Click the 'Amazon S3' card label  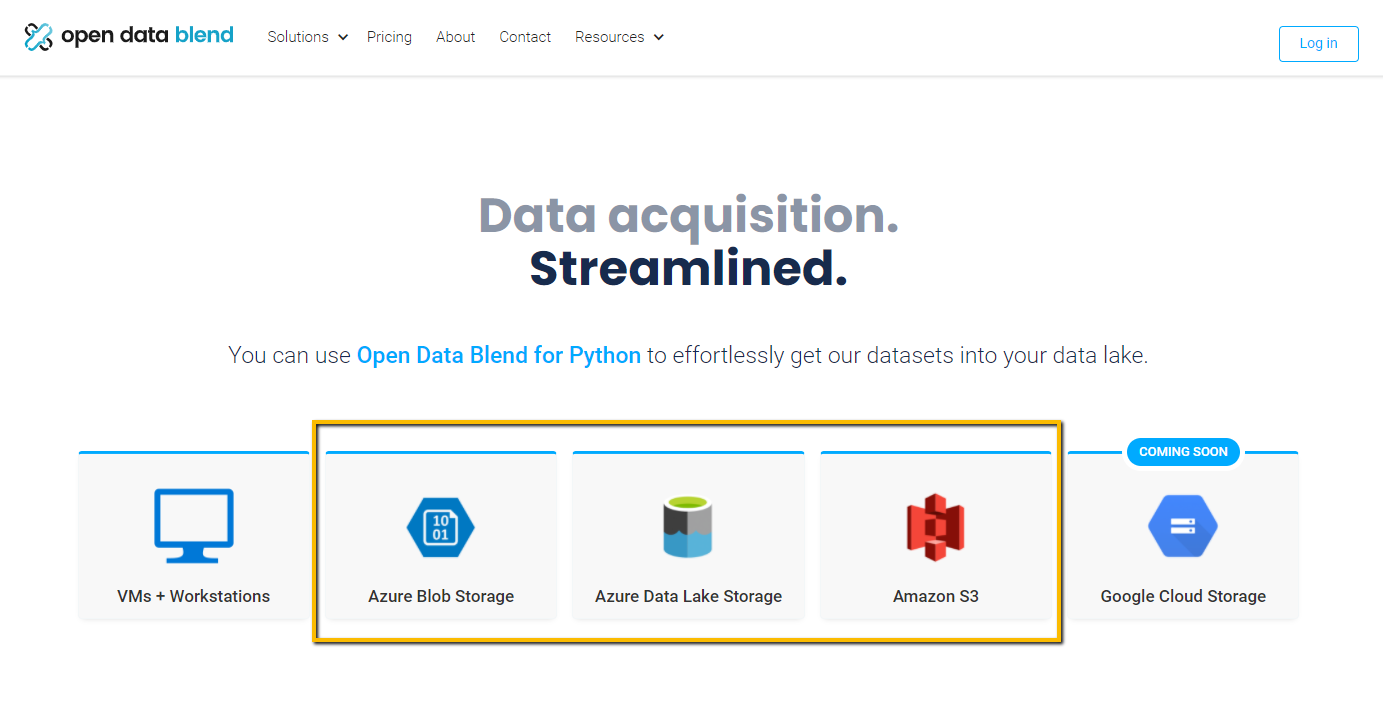pyautogui.click(x=935, y=596)
